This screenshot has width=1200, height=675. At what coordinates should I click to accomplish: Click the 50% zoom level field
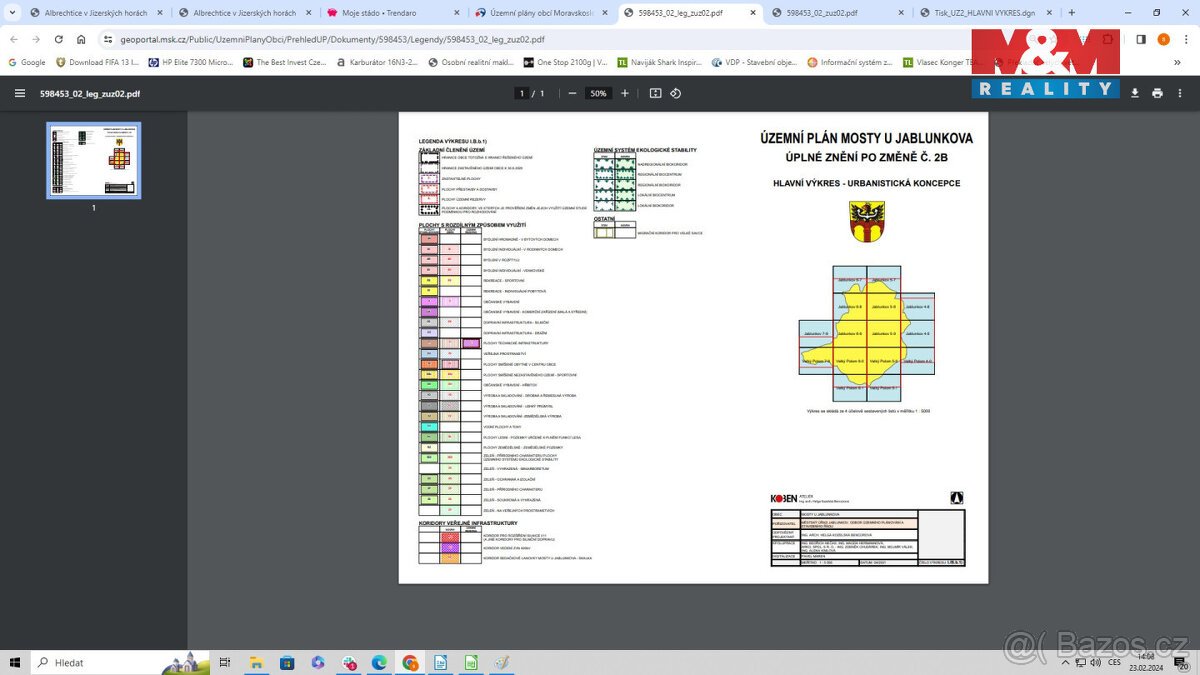pos(598,93)
